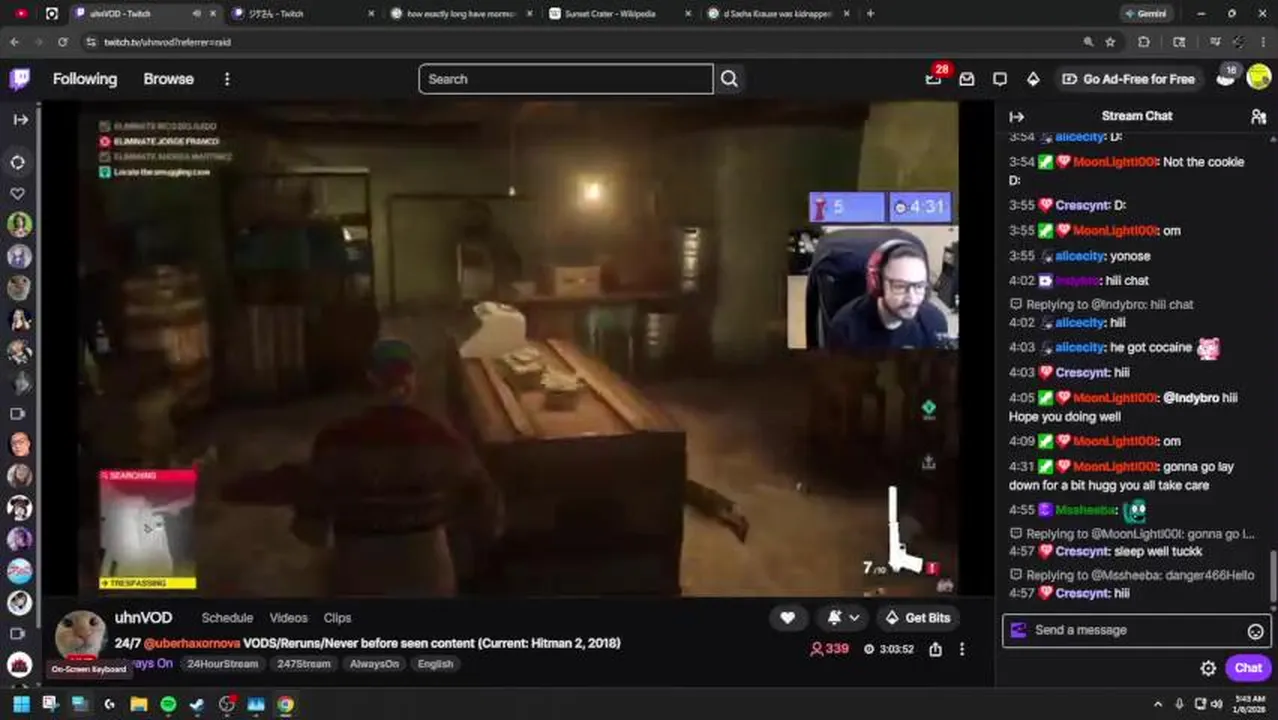Image resolution: width=1278 pixels, height=720 pixels.
Task: Open chat settings gear
Action: (x=1208, y=668)
